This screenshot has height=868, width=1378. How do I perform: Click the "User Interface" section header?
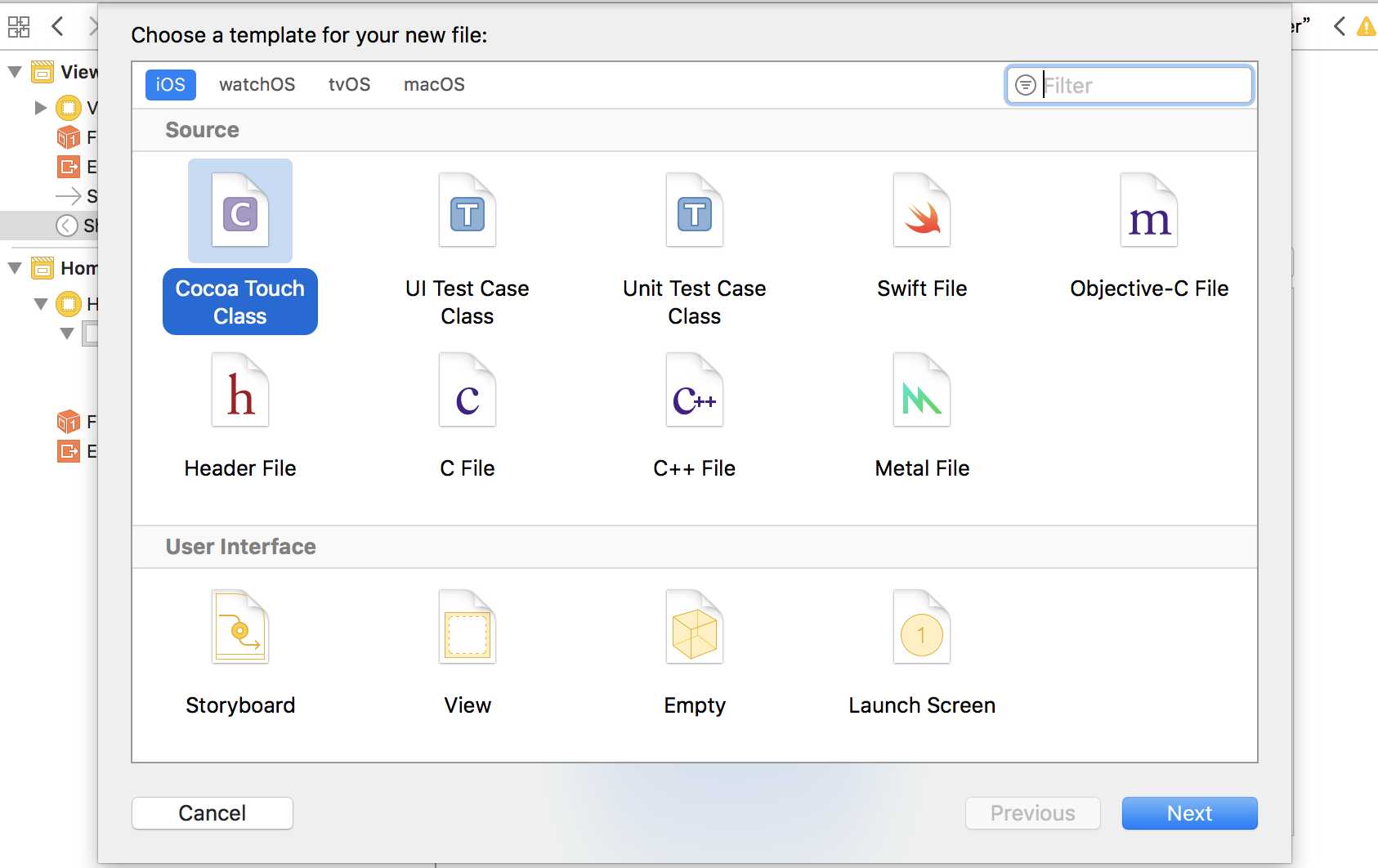click(241, 547)
